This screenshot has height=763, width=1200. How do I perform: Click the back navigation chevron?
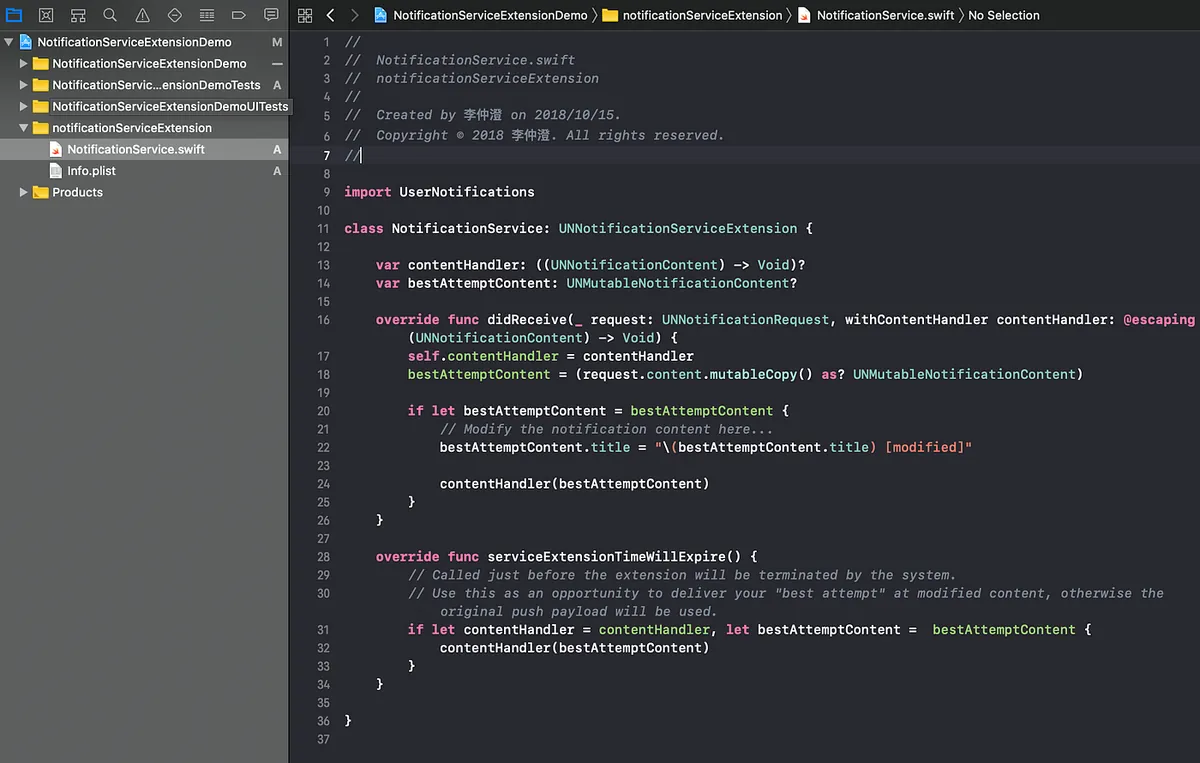(x=330, y=15)
